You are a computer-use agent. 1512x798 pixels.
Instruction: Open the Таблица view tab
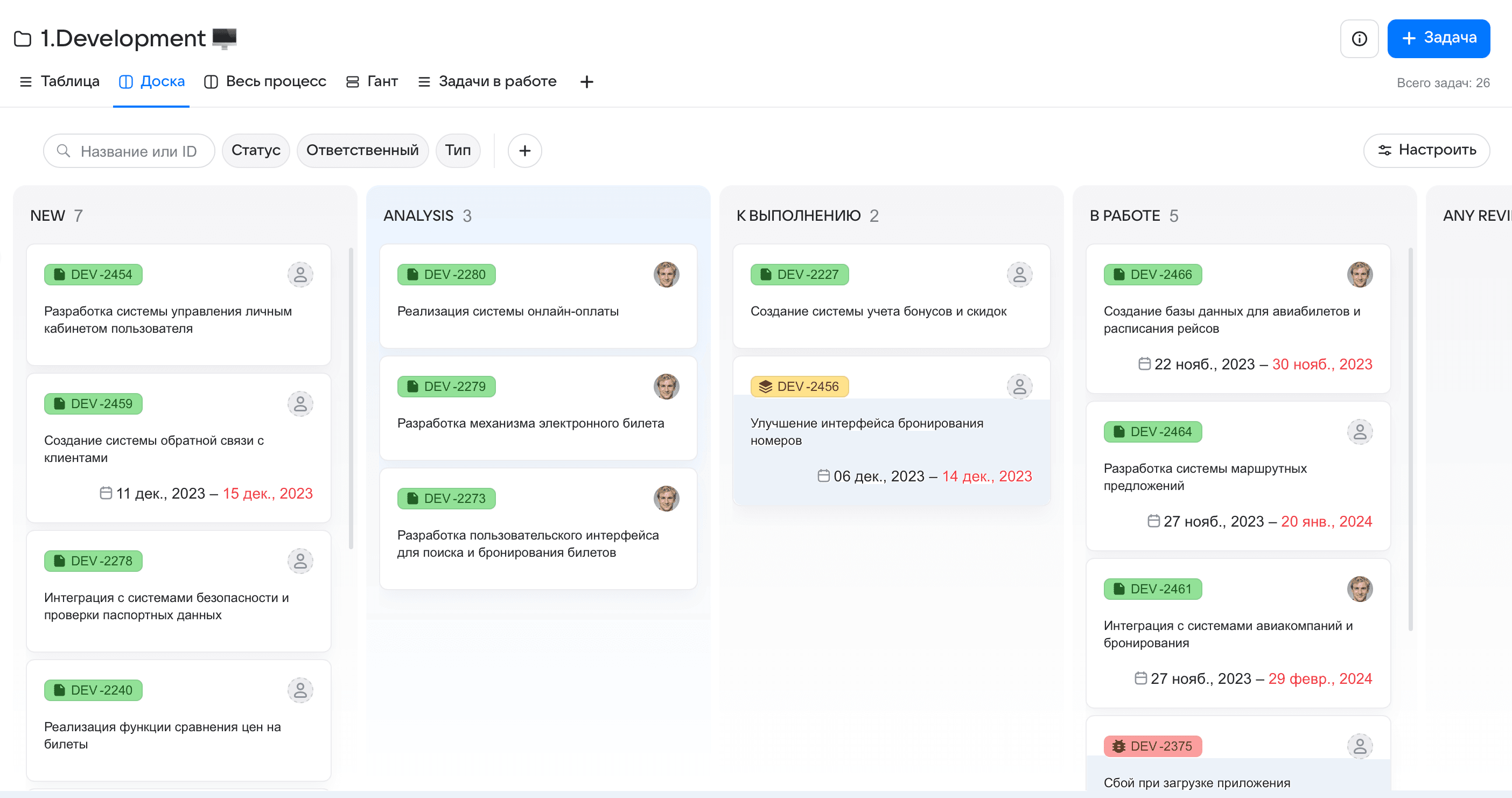59,81
